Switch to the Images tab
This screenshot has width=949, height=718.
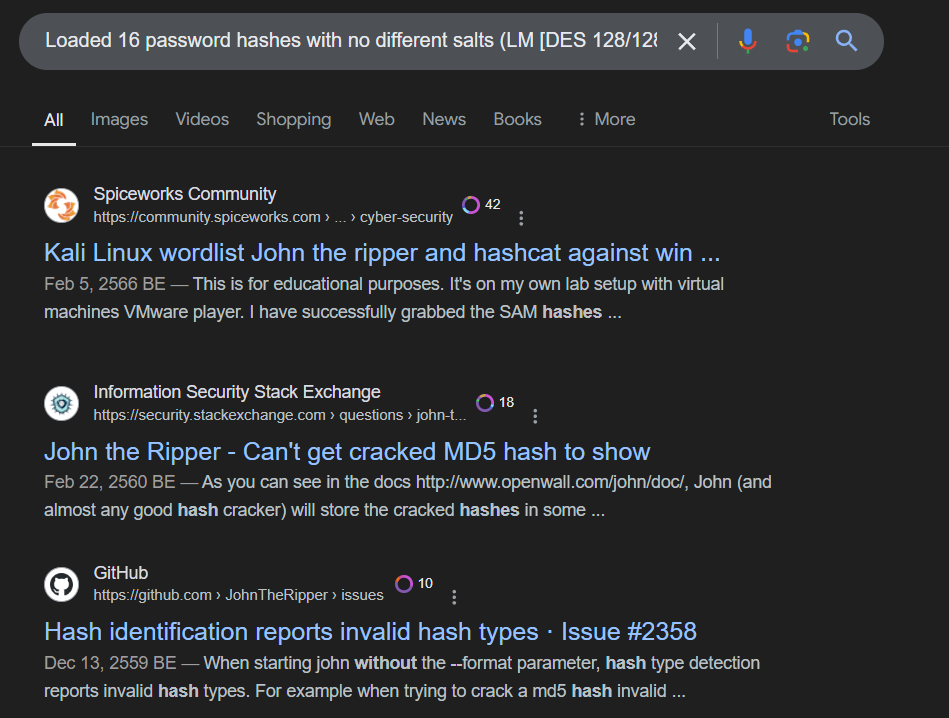click(x=119, y=119)
